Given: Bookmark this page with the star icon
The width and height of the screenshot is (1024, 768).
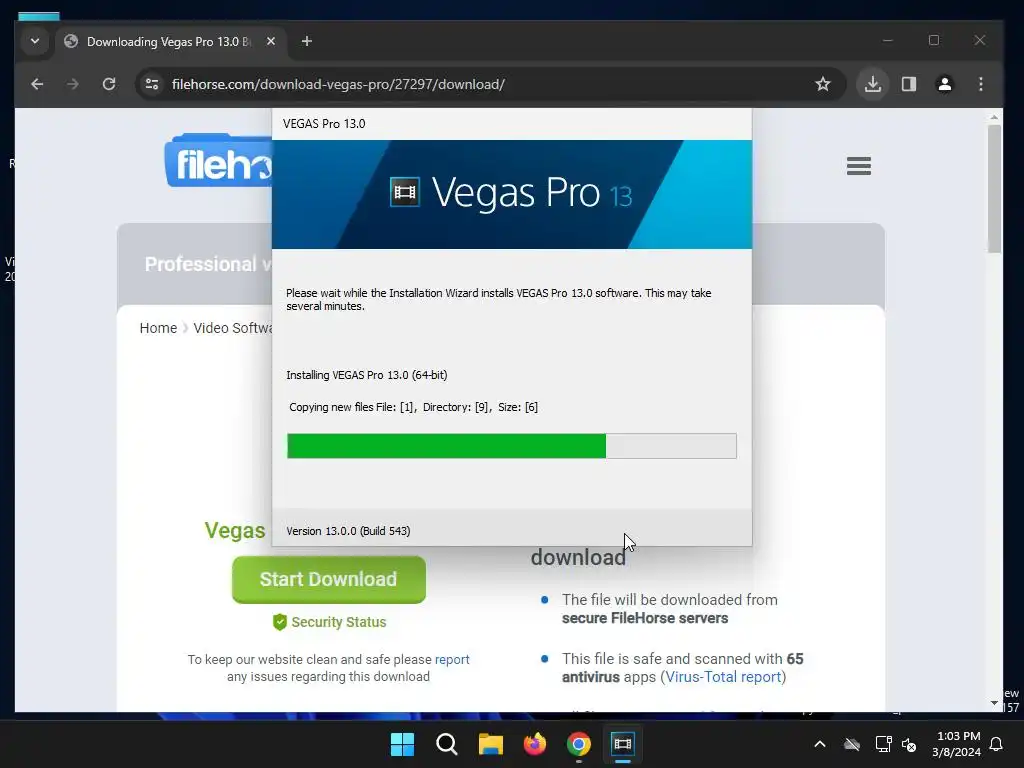Looking at the screenshot, I should coord(823,84).
